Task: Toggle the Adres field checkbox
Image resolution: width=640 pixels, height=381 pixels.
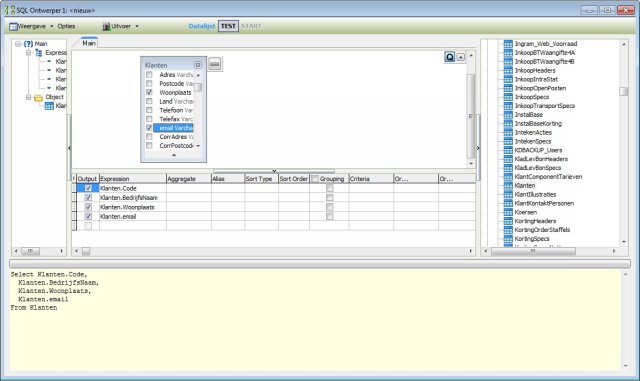Action: 149,75
